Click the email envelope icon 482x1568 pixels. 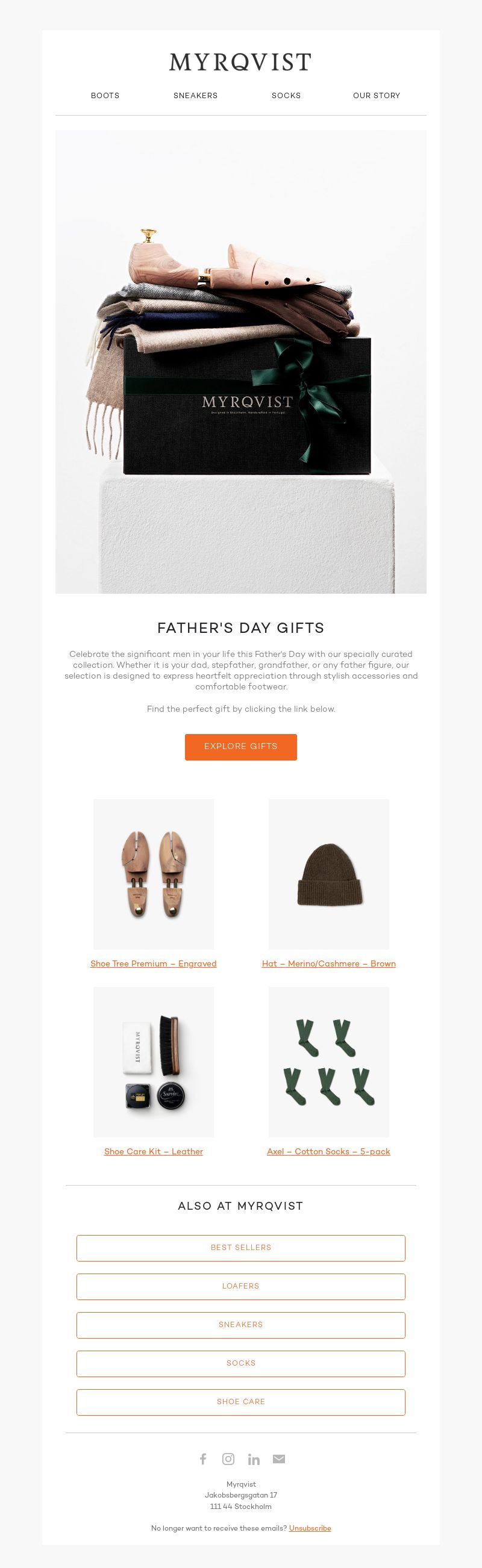click(x=279, y=1458)
